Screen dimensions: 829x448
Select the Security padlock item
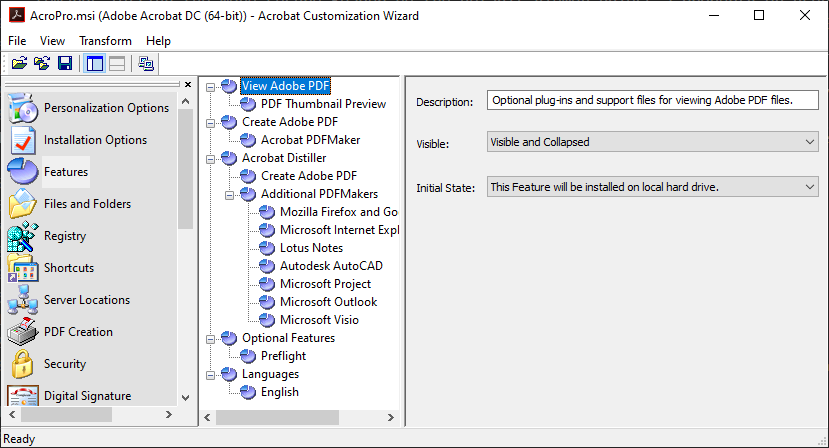[x=64, y=364]
